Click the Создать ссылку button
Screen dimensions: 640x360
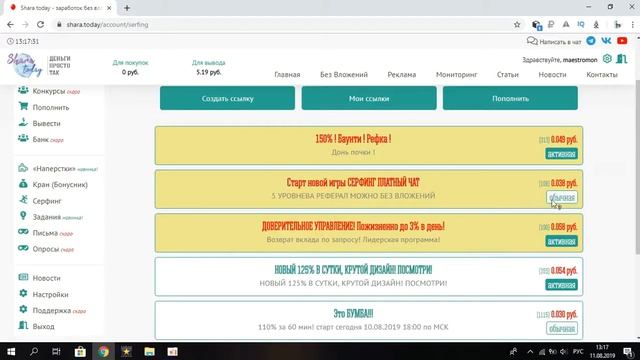point(227,98)
